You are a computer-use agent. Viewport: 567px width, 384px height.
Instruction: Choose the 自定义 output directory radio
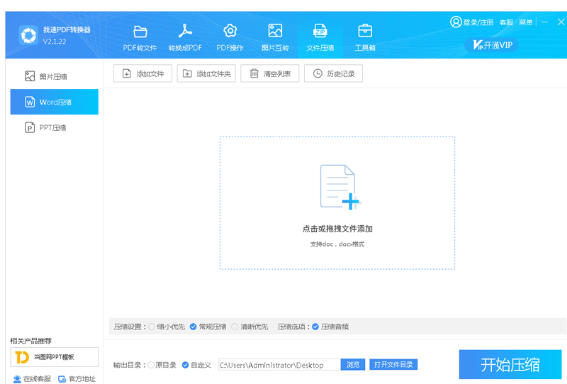tap(185, 365)
